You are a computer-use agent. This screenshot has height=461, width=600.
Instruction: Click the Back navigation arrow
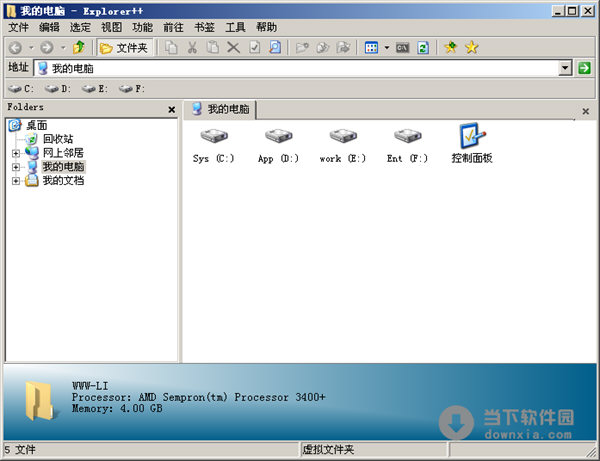tap(15, 48)
